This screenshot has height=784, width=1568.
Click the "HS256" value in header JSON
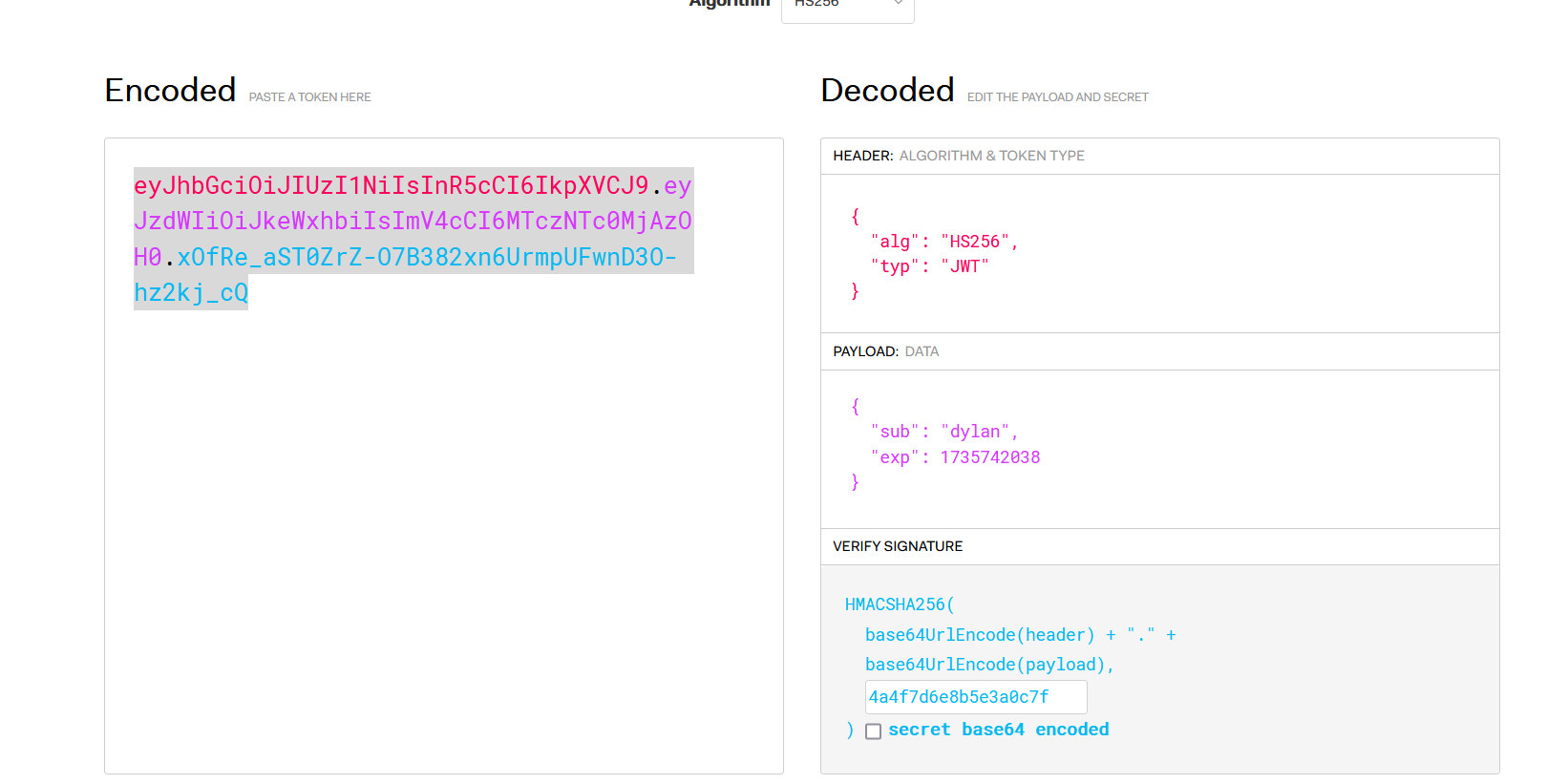(x=974, y=242)
